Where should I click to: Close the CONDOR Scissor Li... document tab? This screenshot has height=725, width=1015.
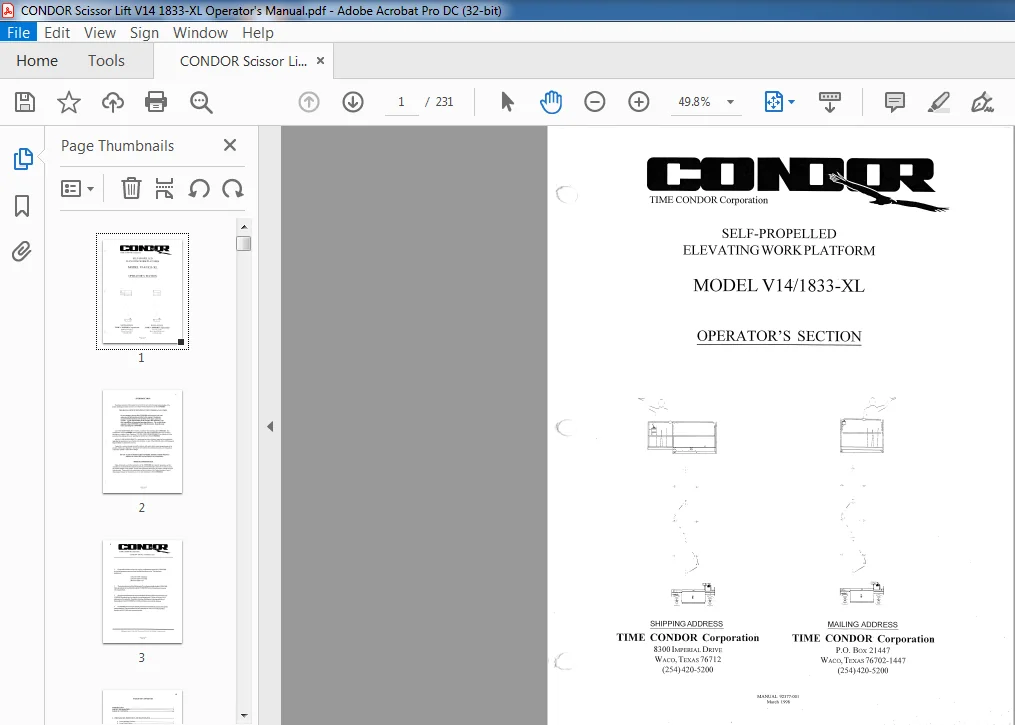click(x=320, y=61)
